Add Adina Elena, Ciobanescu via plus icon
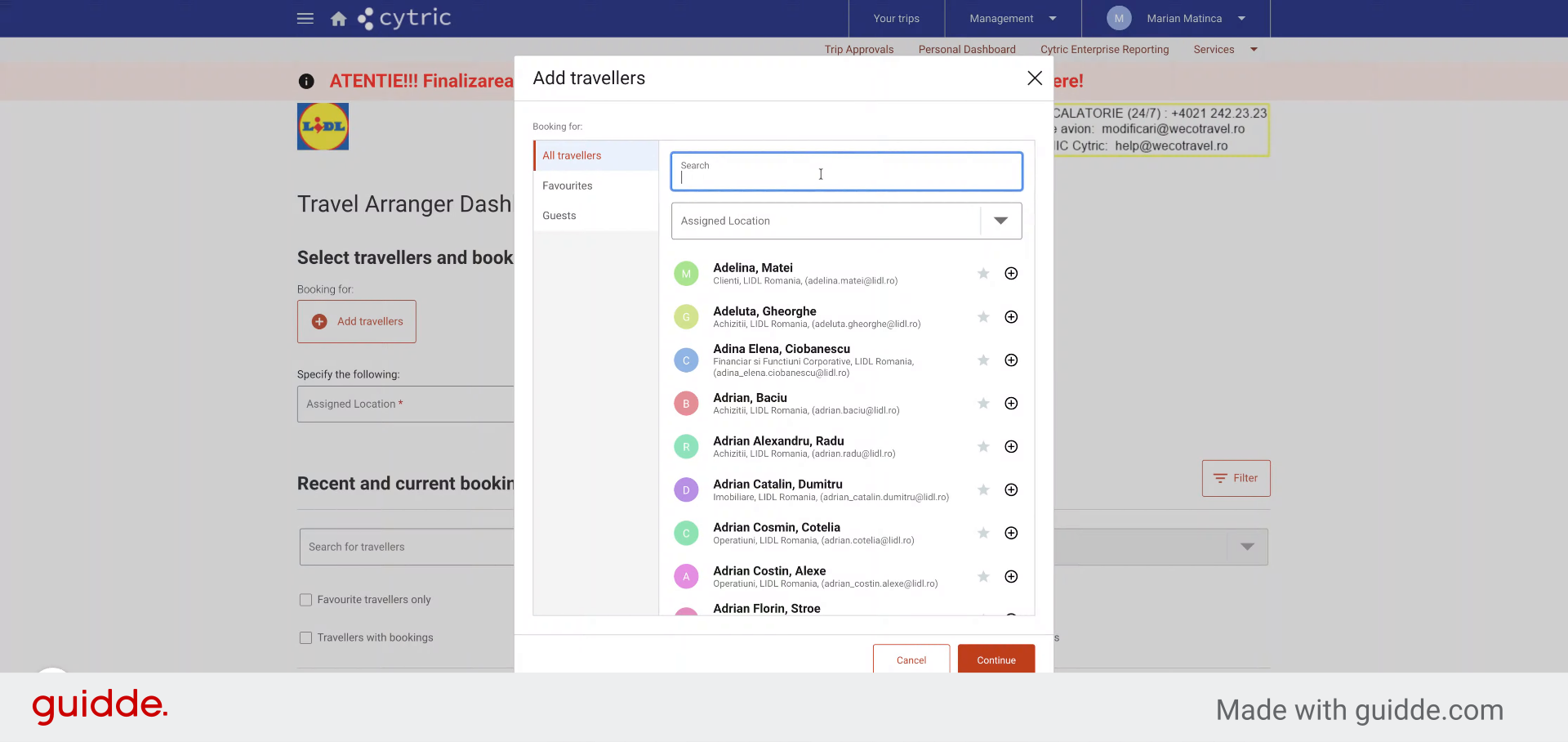This screenshot has height=742, width=1568. [x=1011, y=360]
